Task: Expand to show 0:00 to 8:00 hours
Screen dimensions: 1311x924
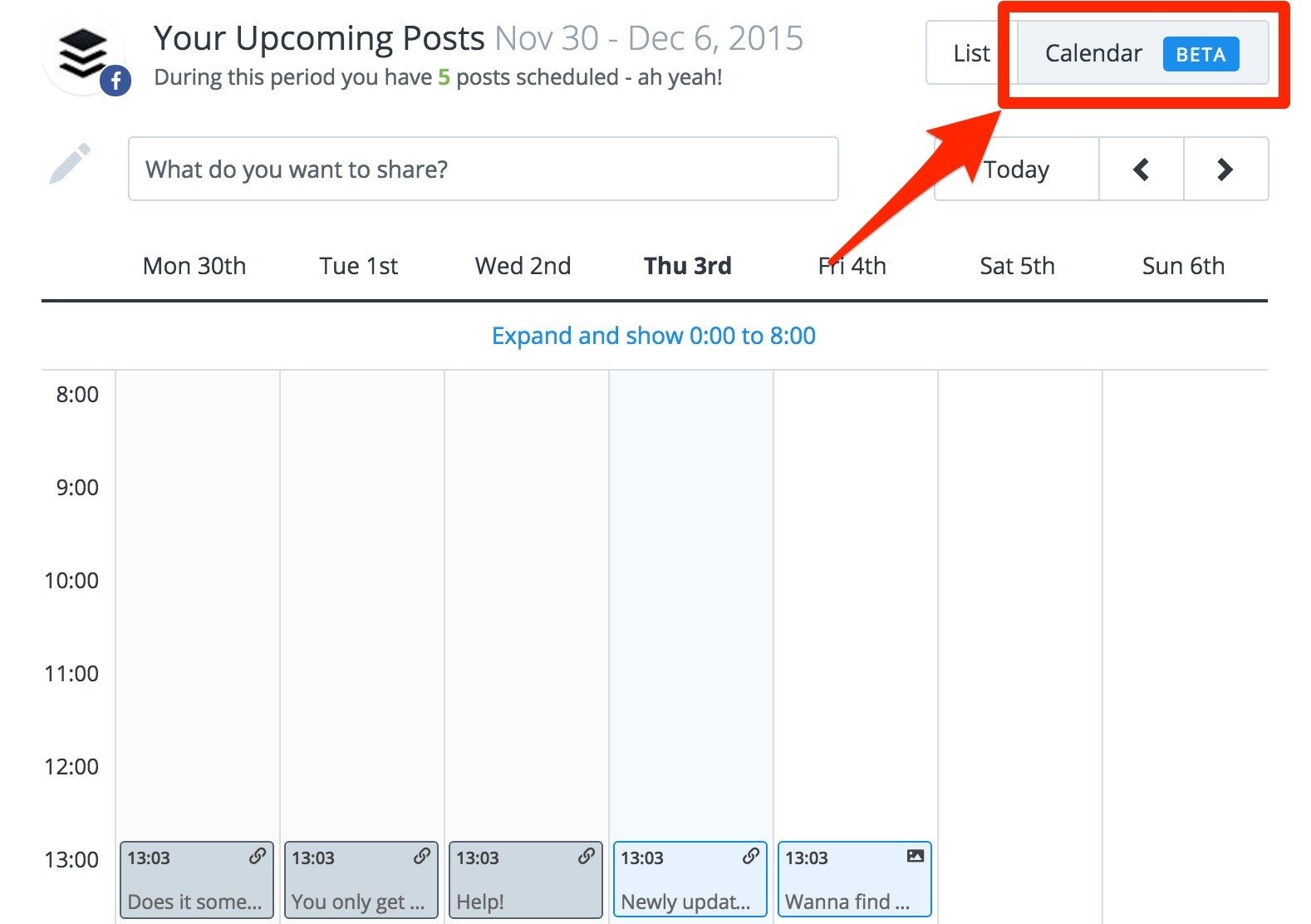Action: pyautogui.click(x=653, y=336)
